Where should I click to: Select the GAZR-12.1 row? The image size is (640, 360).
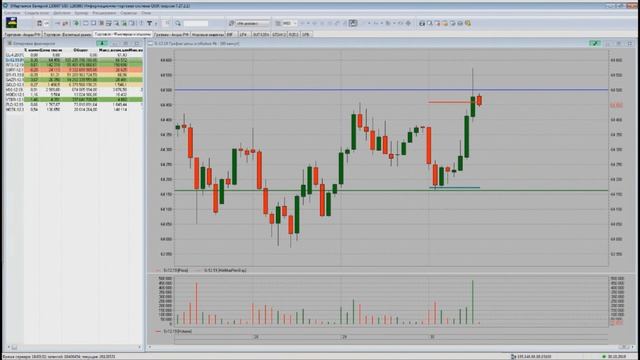coord(73,80)
